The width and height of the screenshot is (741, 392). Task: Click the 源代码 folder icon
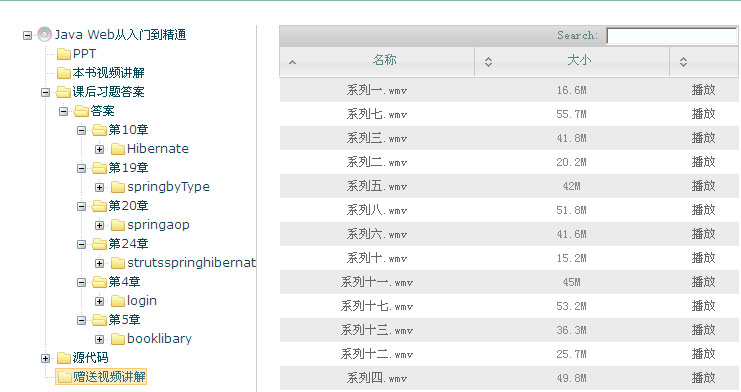click(x=64, y=358)
